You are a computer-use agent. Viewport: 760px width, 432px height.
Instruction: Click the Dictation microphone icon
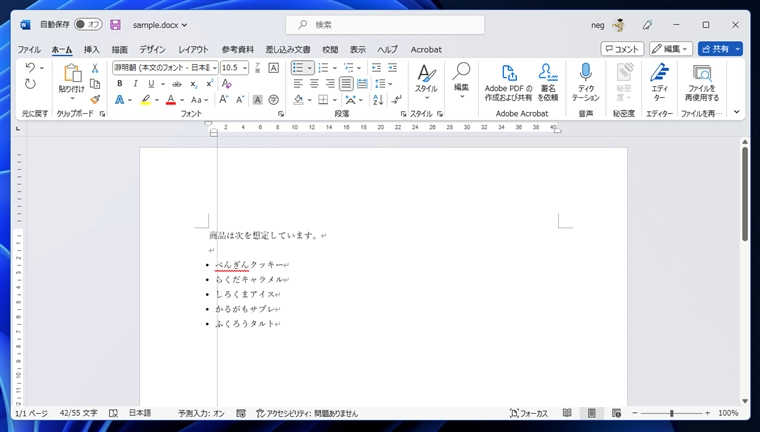tap(586, 72)
